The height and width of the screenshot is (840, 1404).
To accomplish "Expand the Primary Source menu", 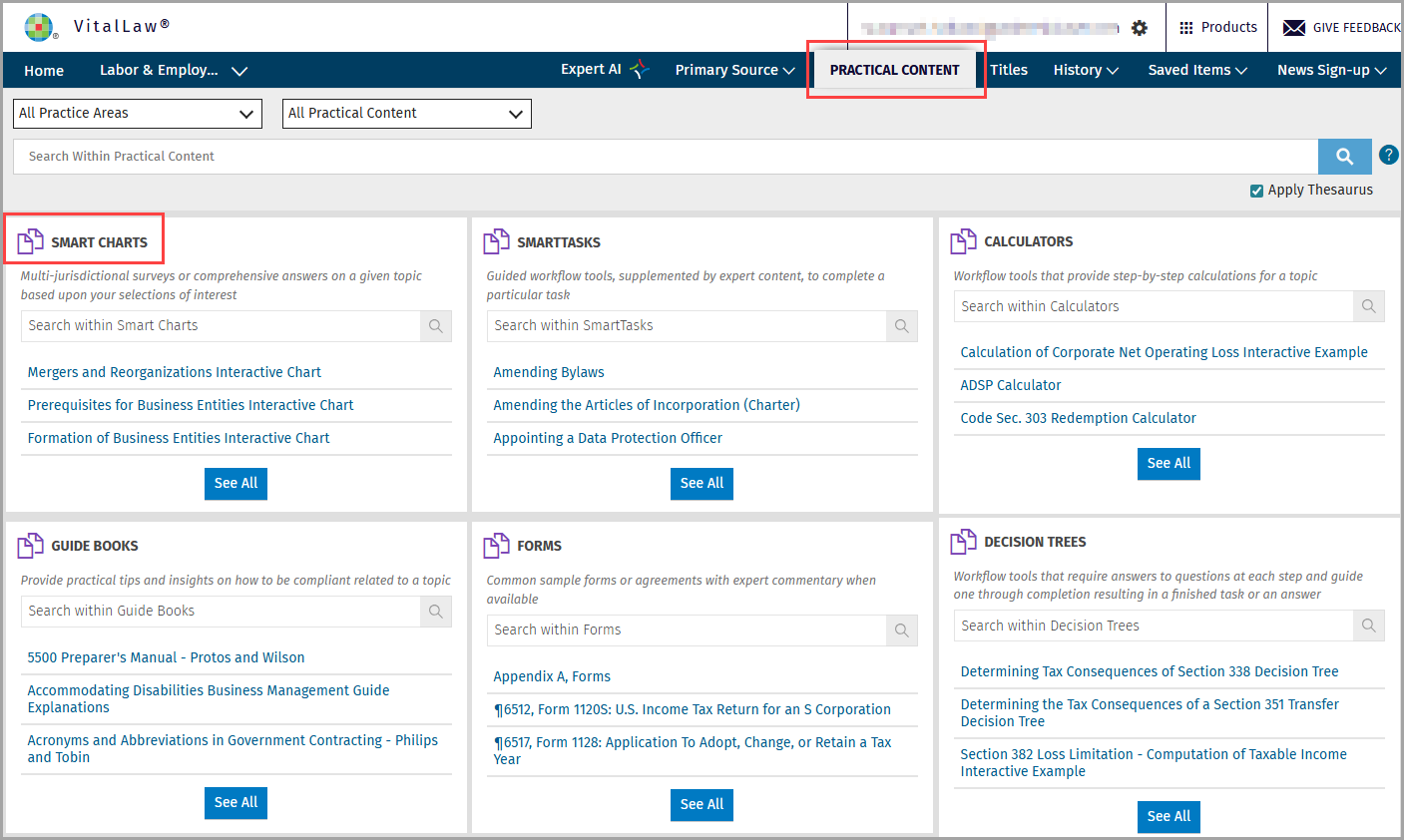I will point(735,70).
